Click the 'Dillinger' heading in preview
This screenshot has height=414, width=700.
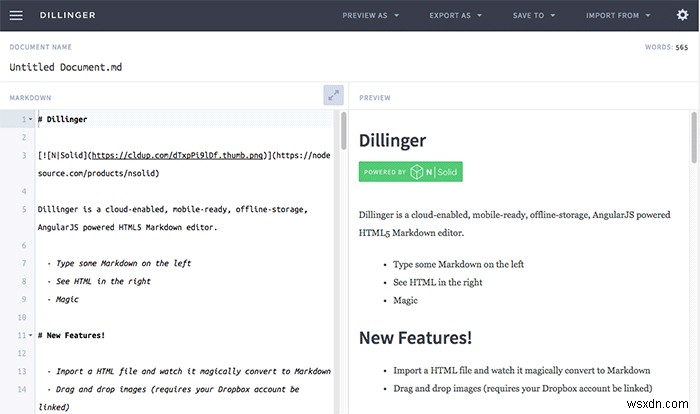pos(392,140)
